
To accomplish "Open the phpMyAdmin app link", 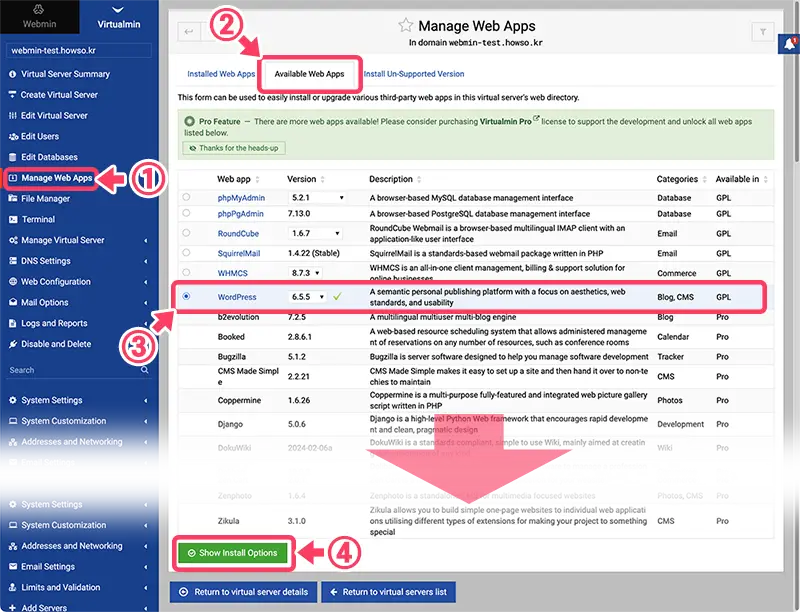I will point(241,198).
